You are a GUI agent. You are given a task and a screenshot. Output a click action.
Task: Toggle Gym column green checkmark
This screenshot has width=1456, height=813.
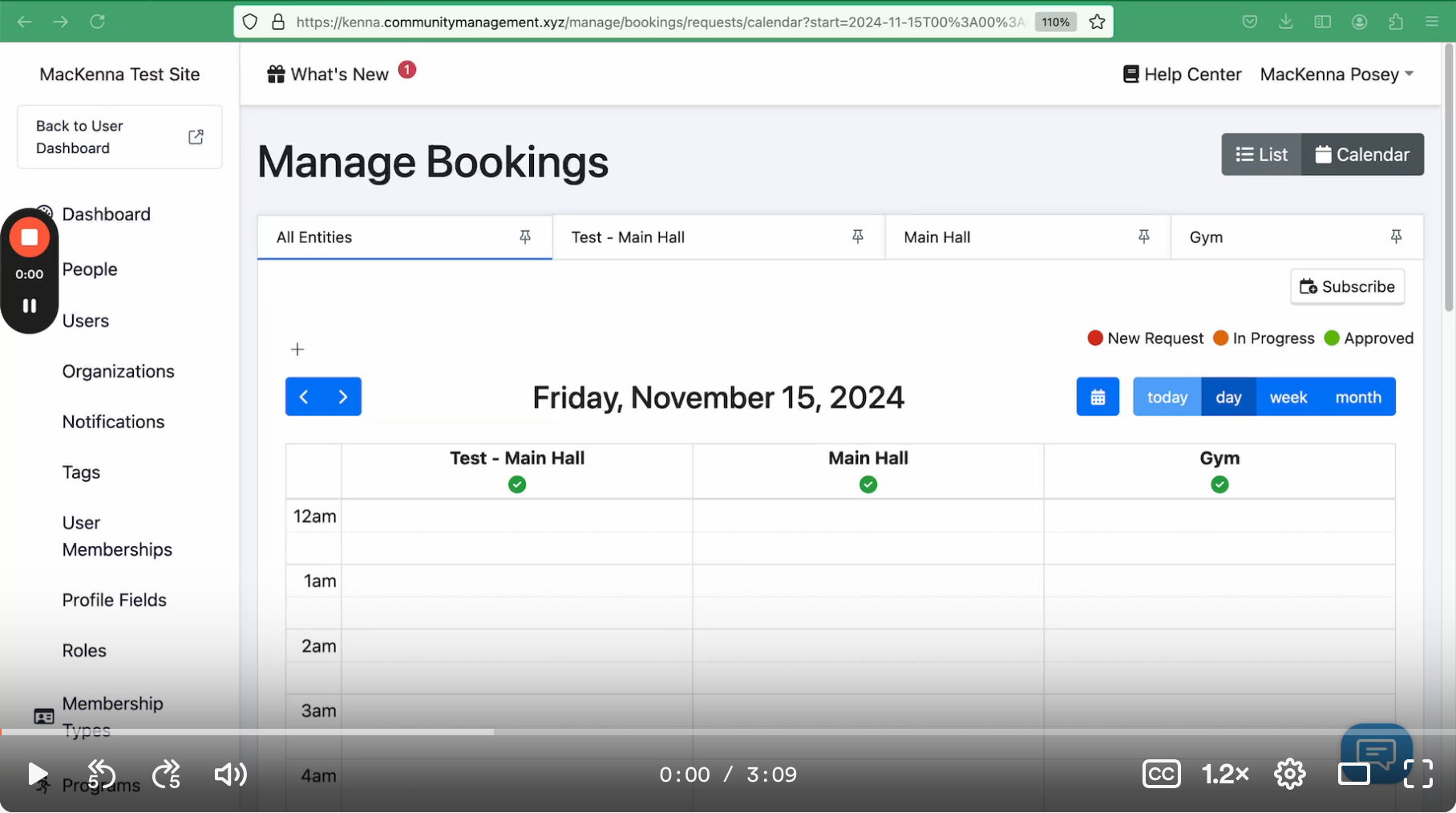(1219, 484)
